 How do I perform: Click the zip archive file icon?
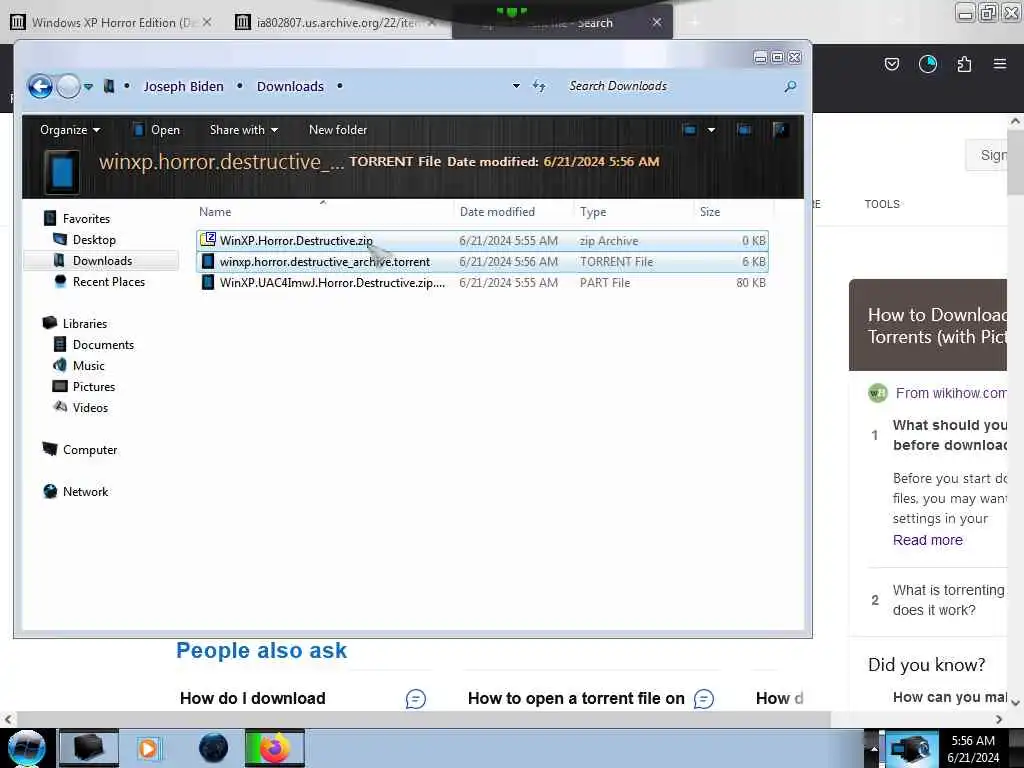point(208,240)
